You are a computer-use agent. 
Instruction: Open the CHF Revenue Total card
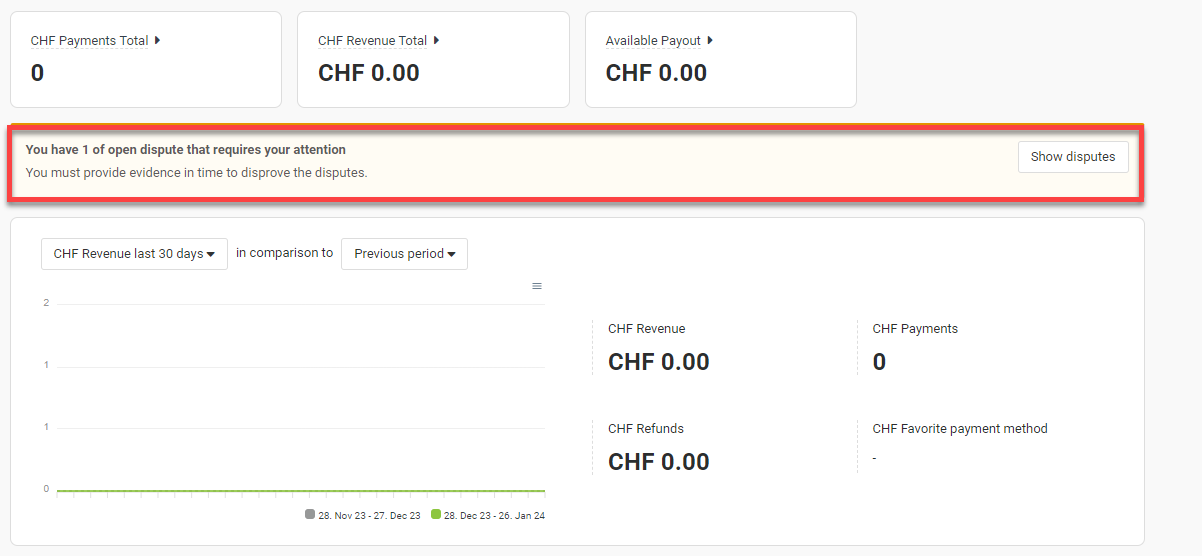(x=433, y=60)
